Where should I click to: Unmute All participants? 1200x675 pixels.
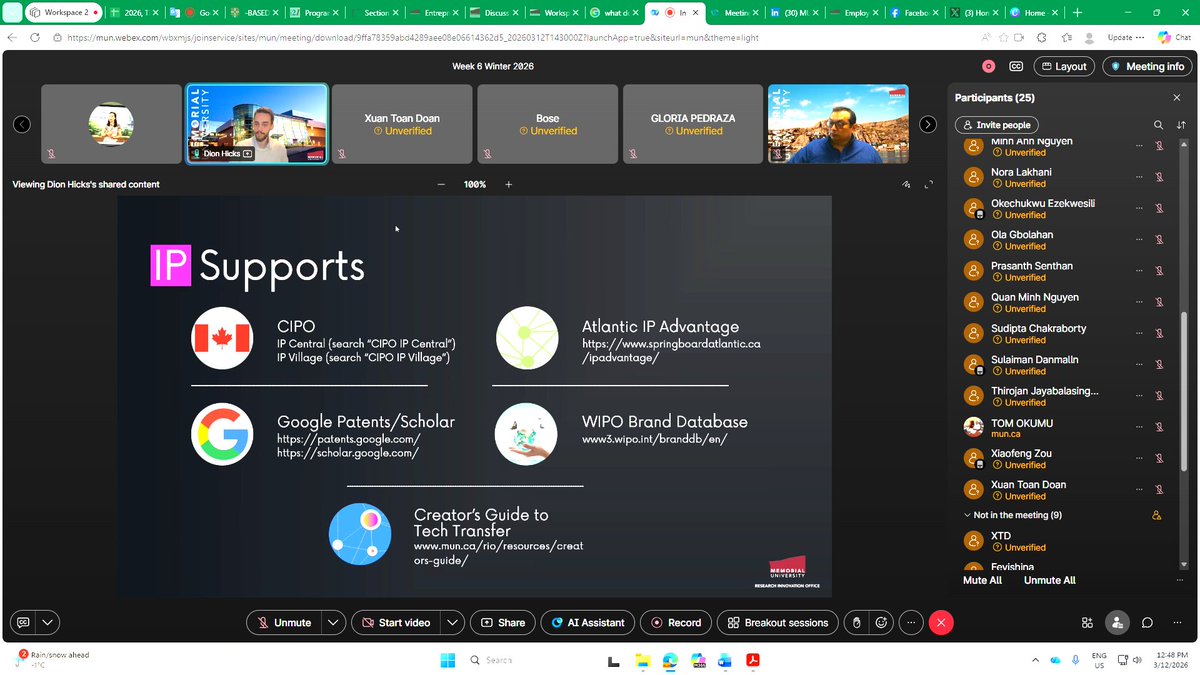1049,580
